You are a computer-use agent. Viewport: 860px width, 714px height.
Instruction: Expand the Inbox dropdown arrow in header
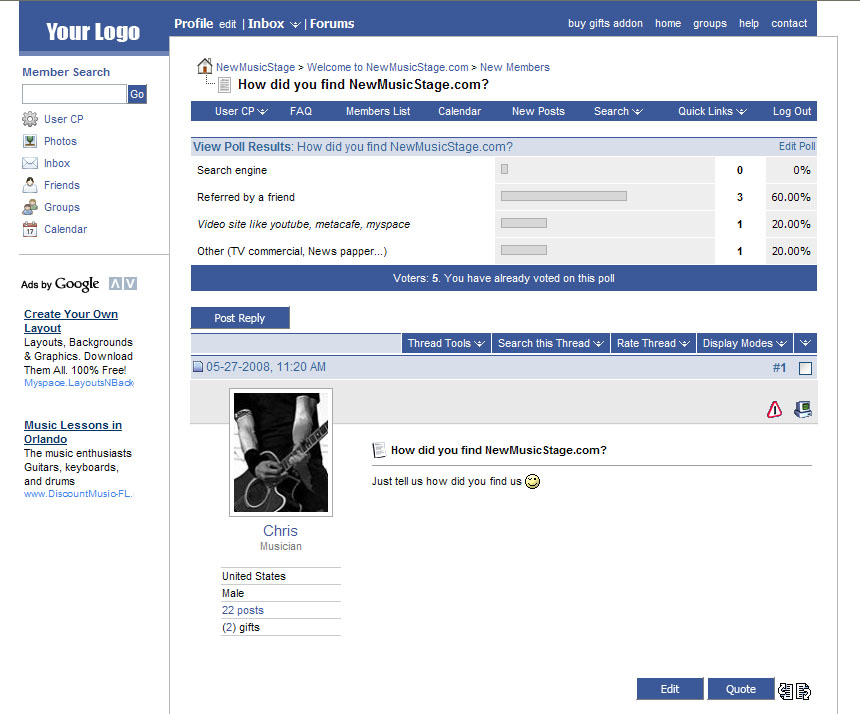tap(295, 24)
